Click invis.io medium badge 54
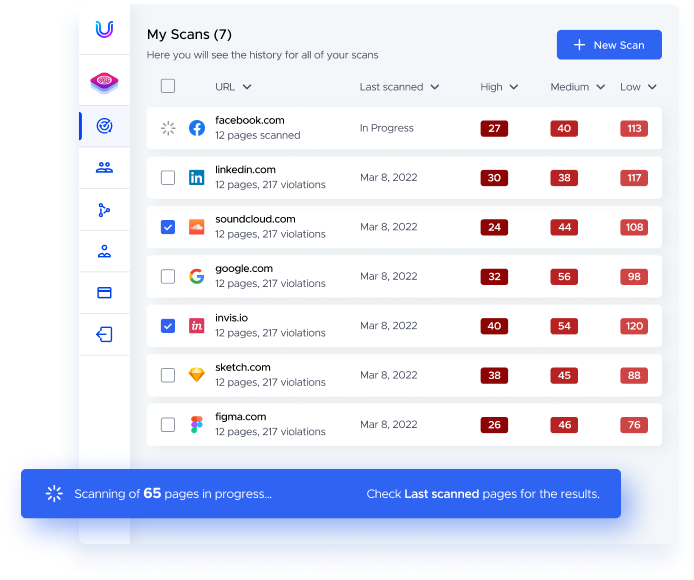This screenshot has height=580, width=694. (x=564, y=326)
